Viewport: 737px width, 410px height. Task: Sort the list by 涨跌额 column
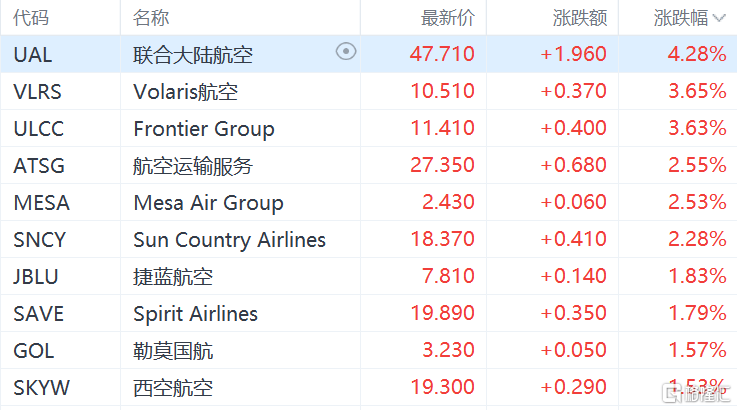coord(579,18)
